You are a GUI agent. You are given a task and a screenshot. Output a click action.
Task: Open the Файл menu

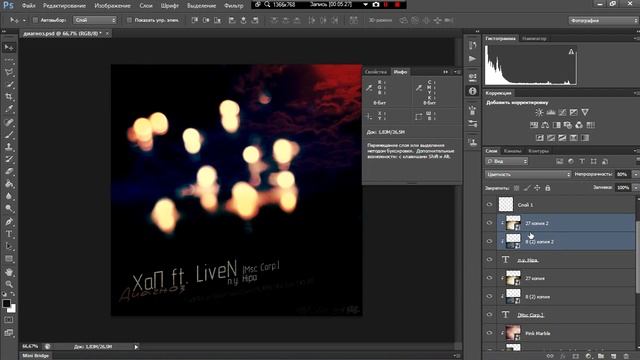28,6
